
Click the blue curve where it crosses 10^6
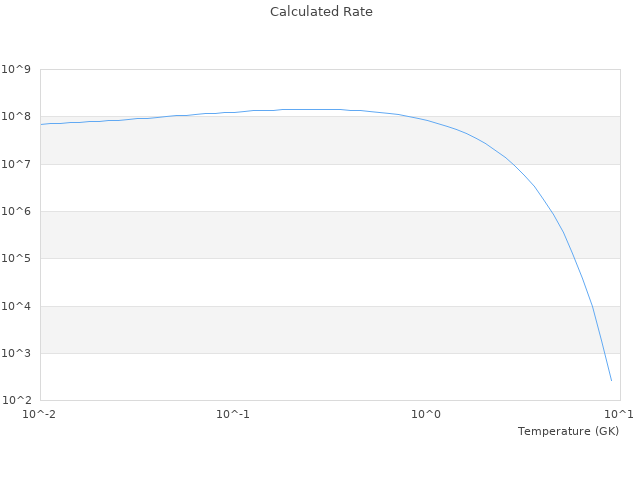tap(551, 211)
